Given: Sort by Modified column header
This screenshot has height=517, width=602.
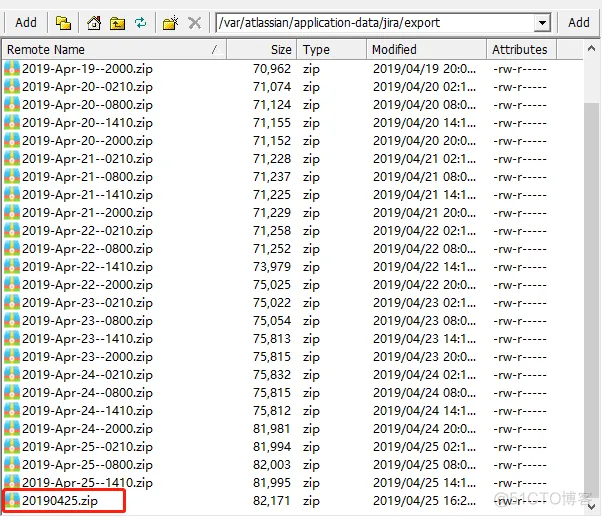Looking at the screenshot, I should (427, 50).
